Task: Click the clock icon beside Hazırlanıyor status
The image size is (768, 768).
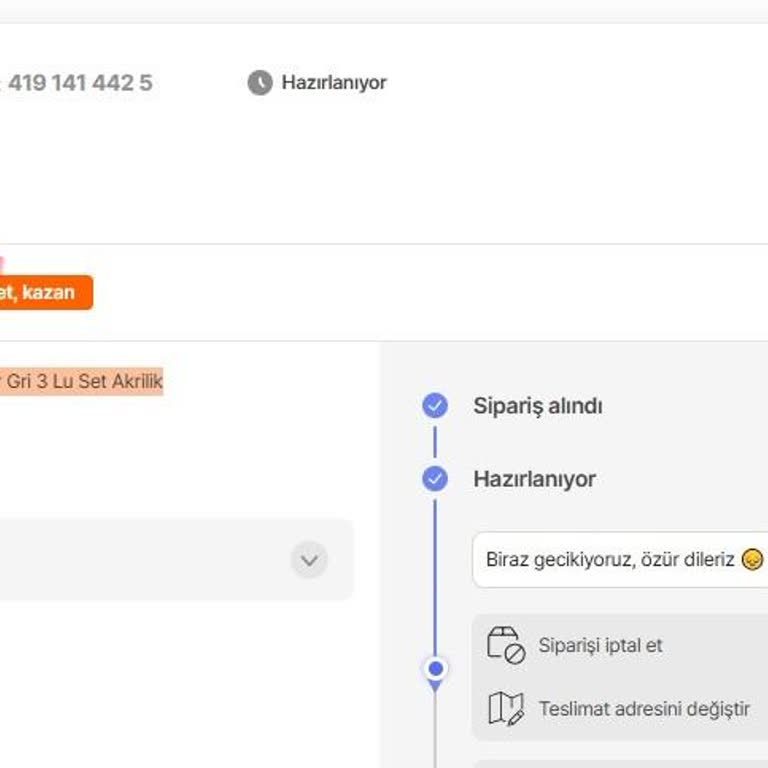Action: click(x=260, y=82)
